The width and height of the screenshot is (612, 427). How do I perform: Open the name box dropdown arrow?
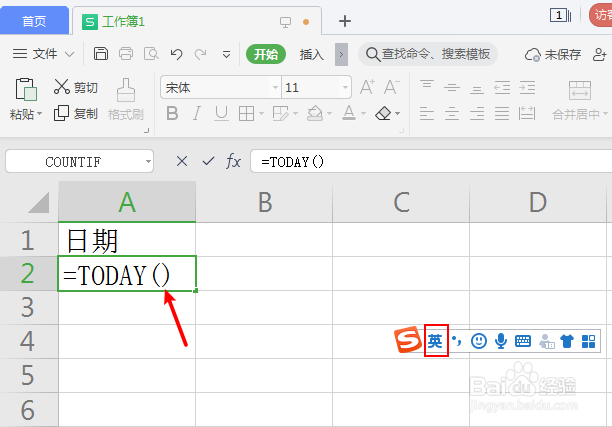coord(148,161)
